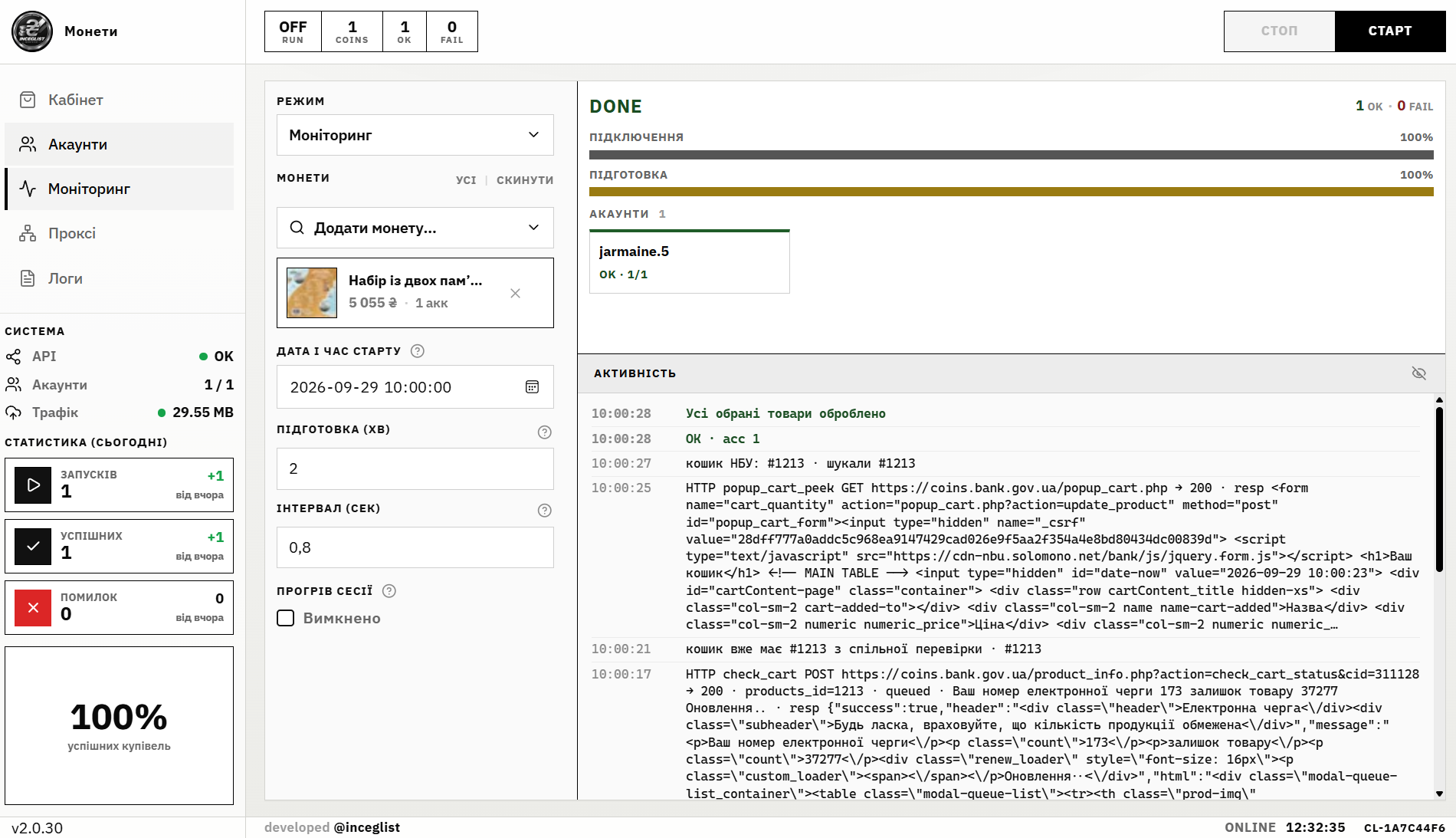Screen dimensions: 1456x838
Task: Click the start date and time field
Action: (x=415, y=387)
